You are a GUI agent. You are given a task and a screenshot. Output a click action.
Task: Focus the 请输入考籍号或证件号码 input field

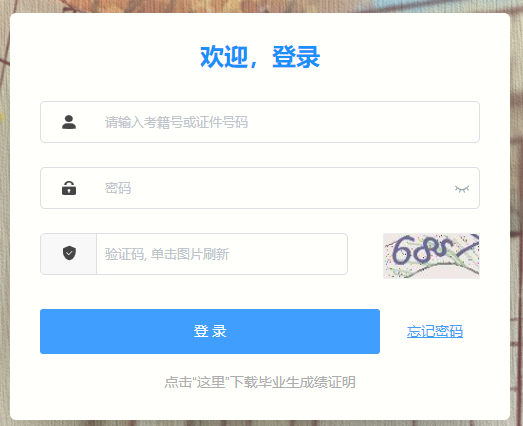click(x=260, y=122)
